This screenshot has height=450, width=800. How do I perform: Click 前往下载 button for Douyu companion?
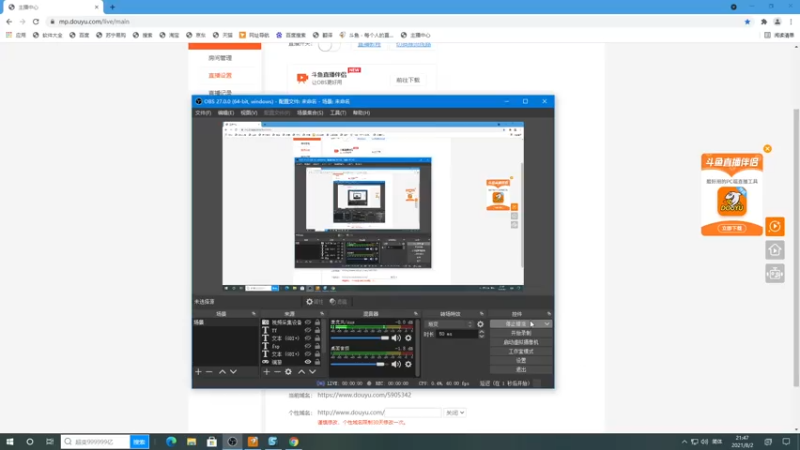[408, 80]
